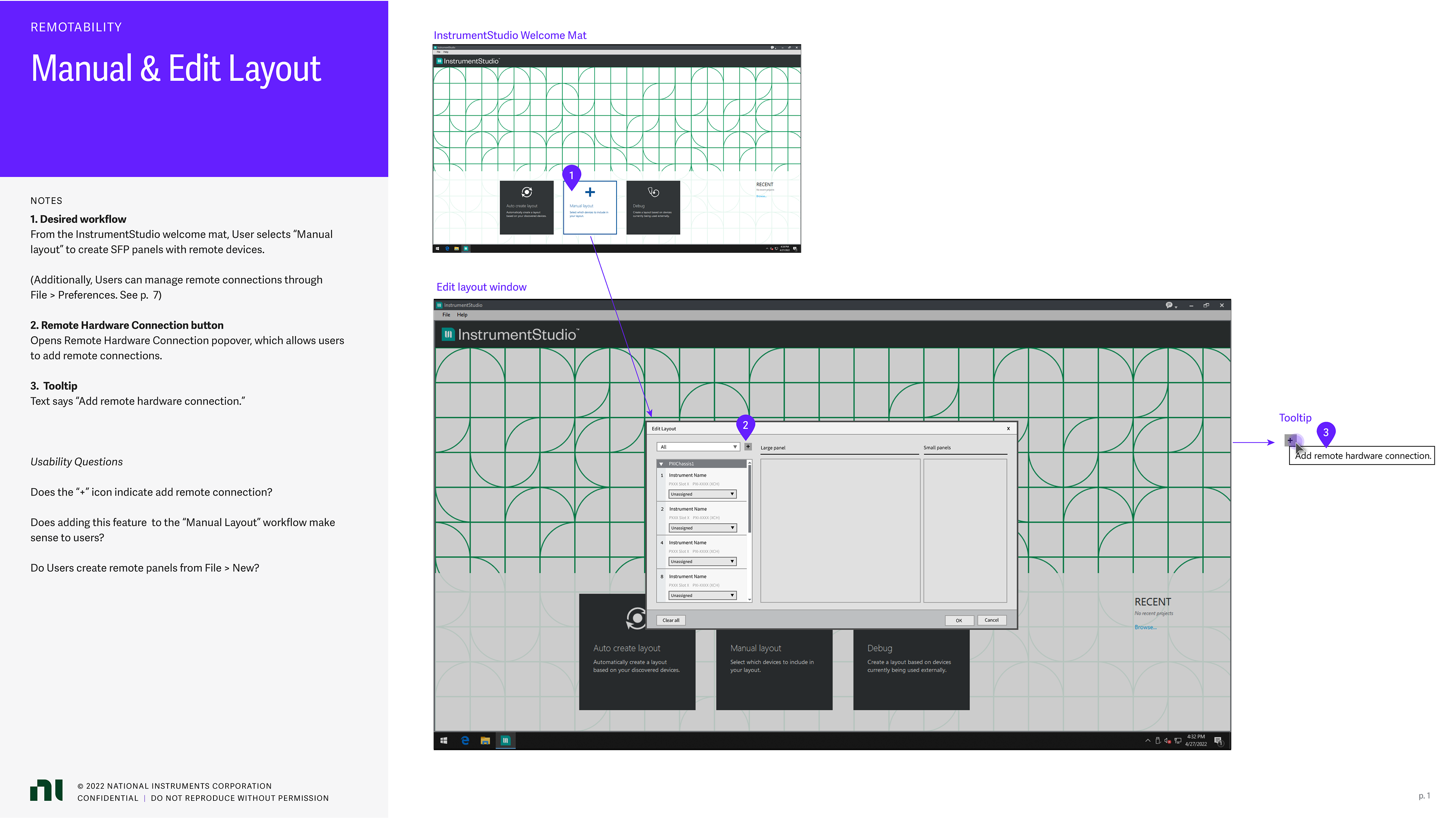Select the Debug tile in the large window

911,669
